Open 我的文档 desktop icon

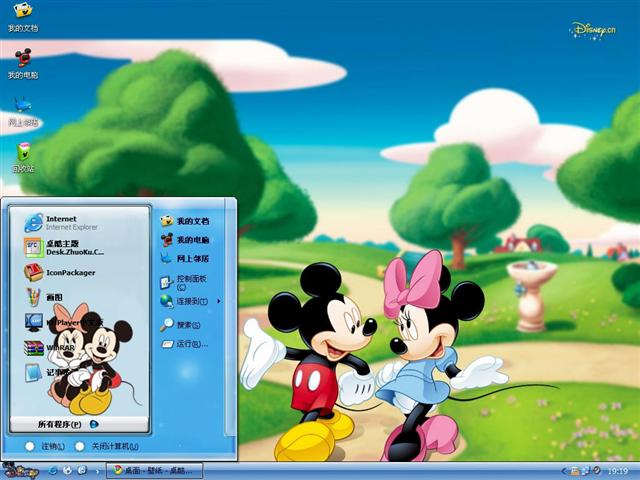pos(23,17)
